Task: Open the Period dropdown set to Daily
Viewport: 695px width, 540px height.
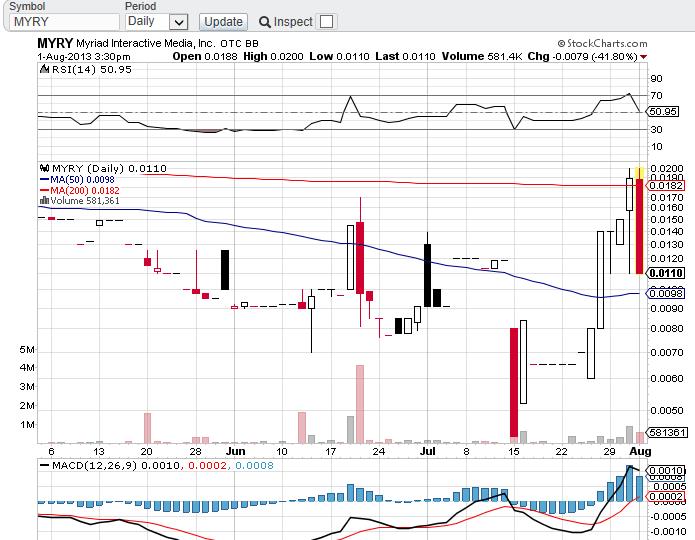Action: click(156, 22)
